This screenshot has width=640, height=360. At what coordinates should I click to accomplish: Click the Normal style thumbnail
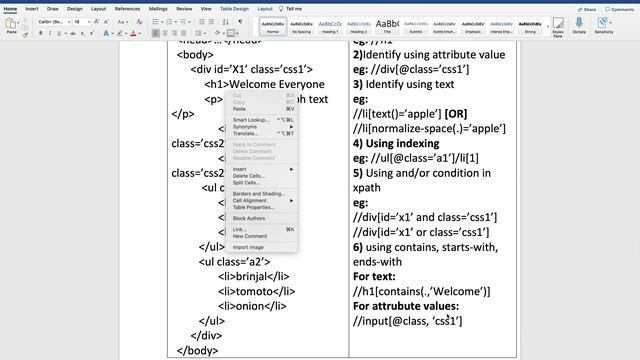(273, 27)
